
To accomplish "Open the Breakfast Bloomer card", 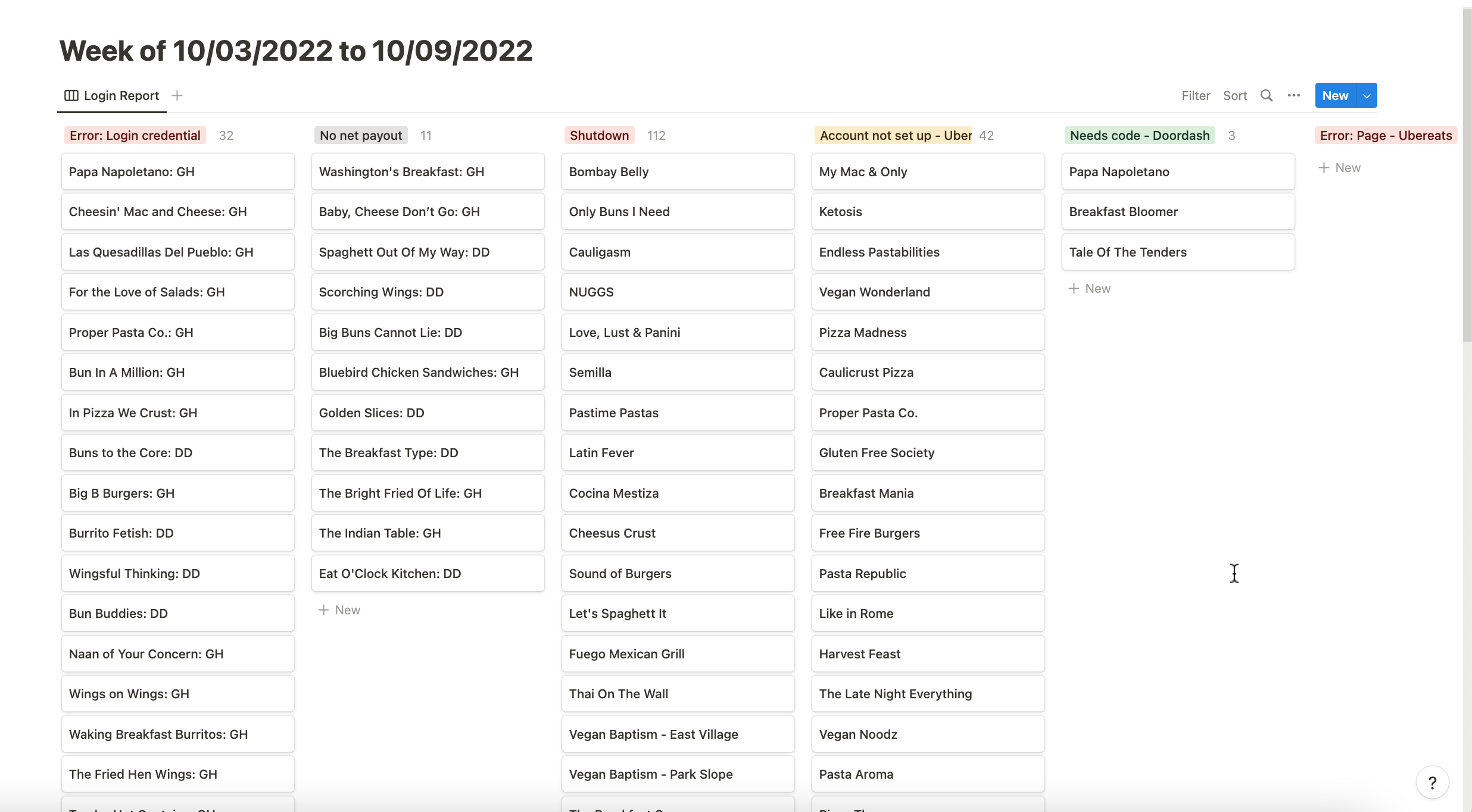I will tap(1177, 212).
